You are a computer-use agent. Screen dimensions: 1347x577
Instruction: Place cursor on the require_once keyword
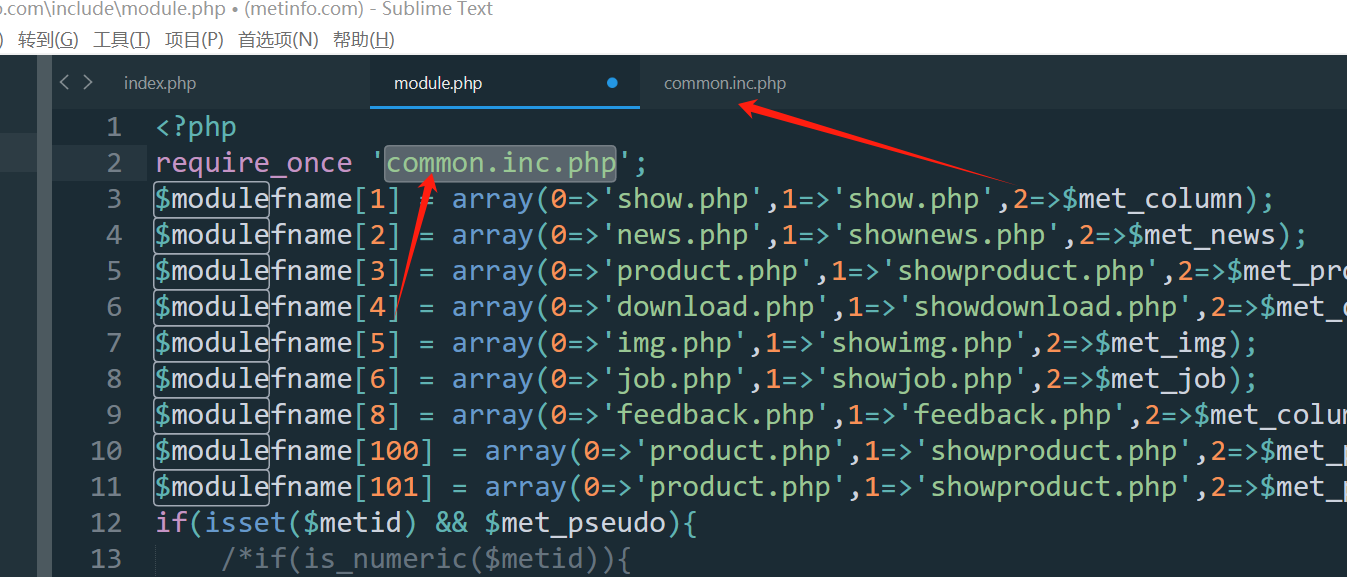tap(254, 163)
